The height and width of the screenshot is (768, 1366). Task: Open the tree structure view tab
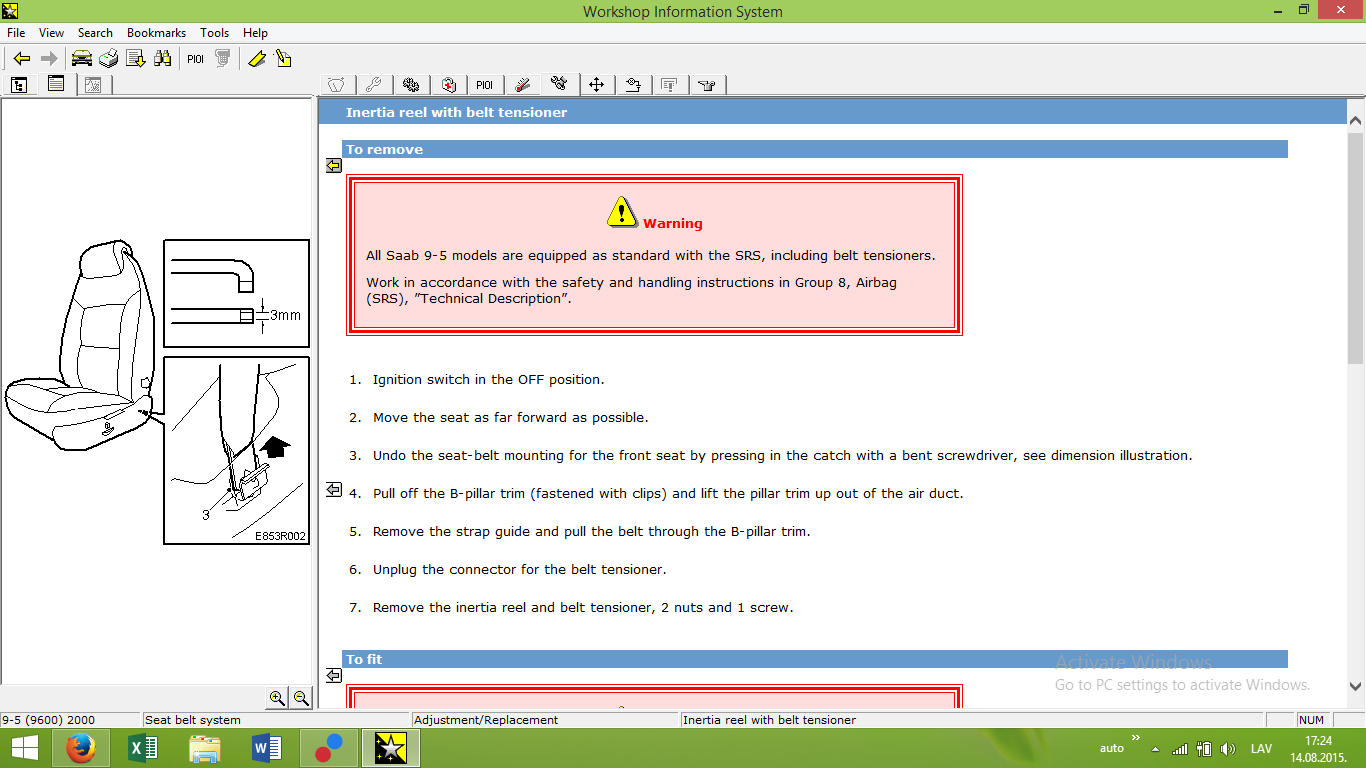pos(19,85)
